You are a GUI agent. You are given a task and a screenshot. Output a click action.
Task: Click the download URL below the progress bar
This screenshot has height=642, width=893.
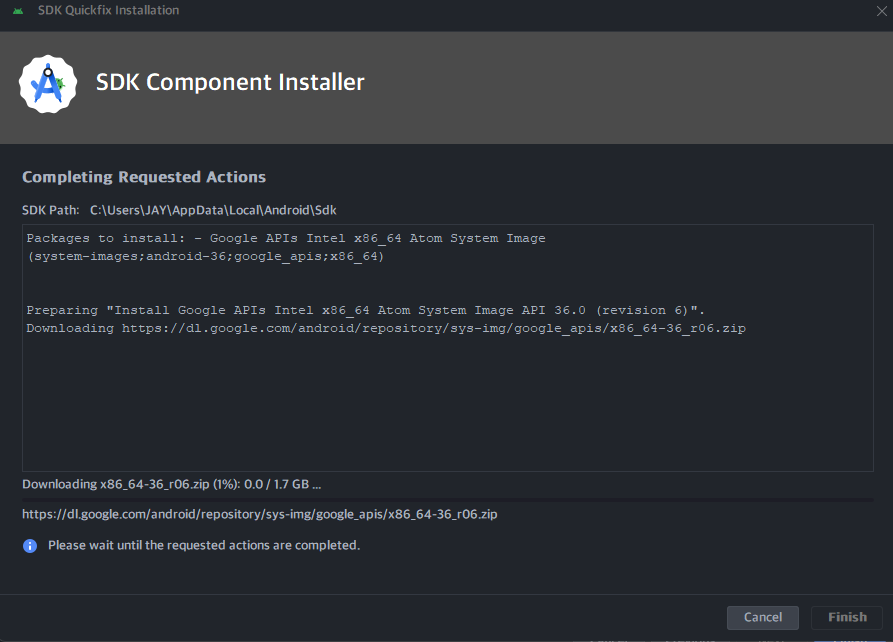click(260, 514)
